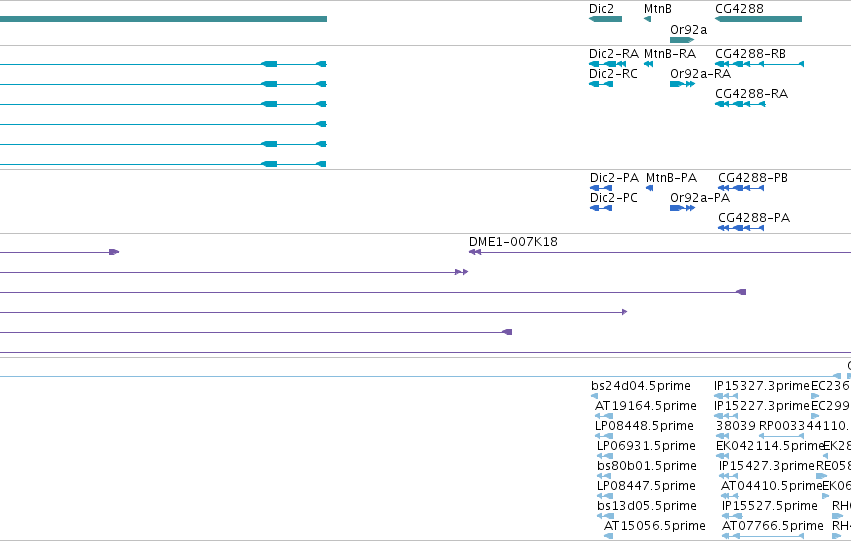Click the AT07766.5prime EST label
Screen dimensions: 851x541
coord(773,526)
